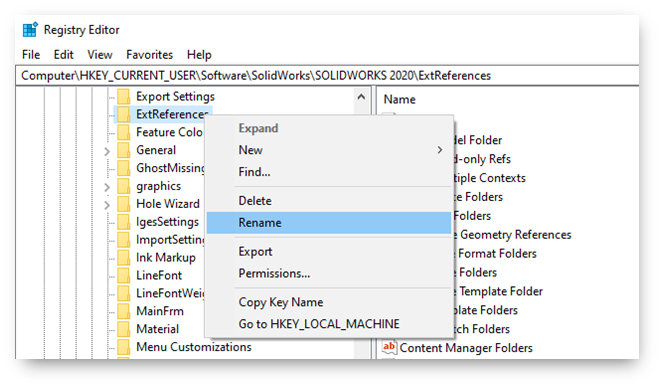Open the File menu
This screenshot has width=663, height=388.
coord(31,55)
